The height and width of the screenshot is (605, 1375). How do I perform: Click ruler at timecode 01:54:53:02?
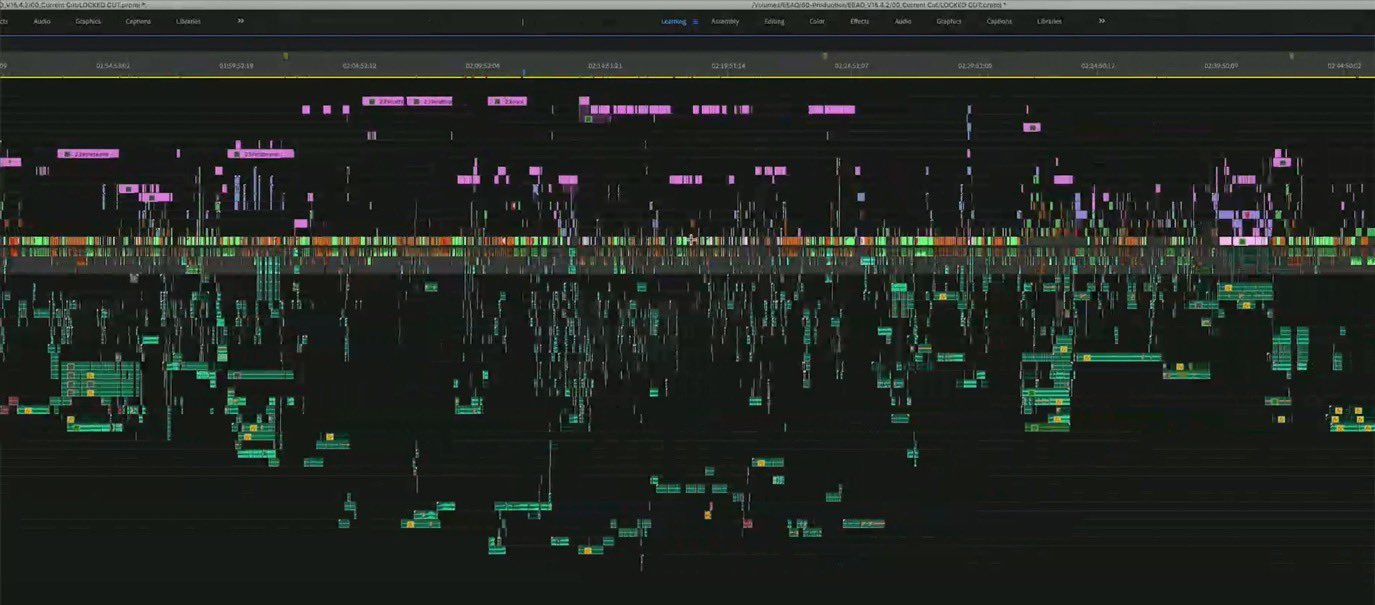click(113, 66)
